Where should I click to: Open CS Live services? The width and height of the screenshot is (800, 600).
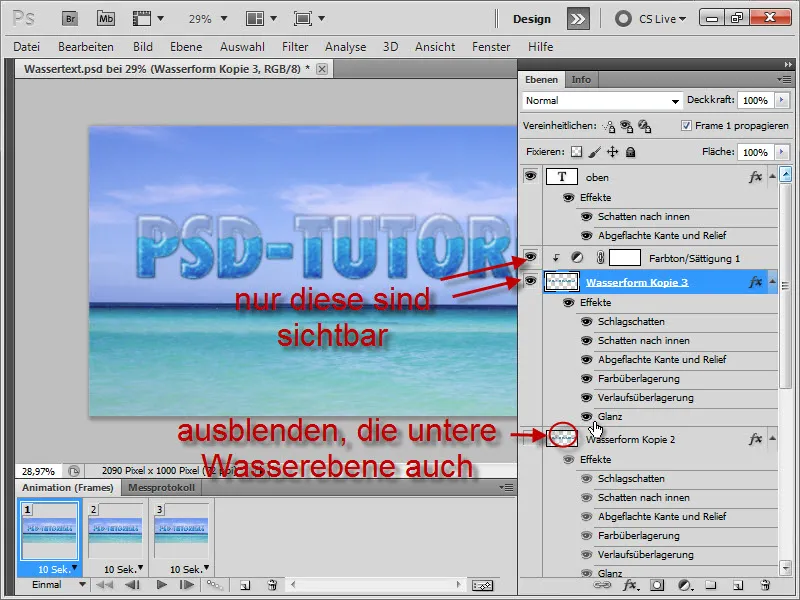[x=651, y=19]
